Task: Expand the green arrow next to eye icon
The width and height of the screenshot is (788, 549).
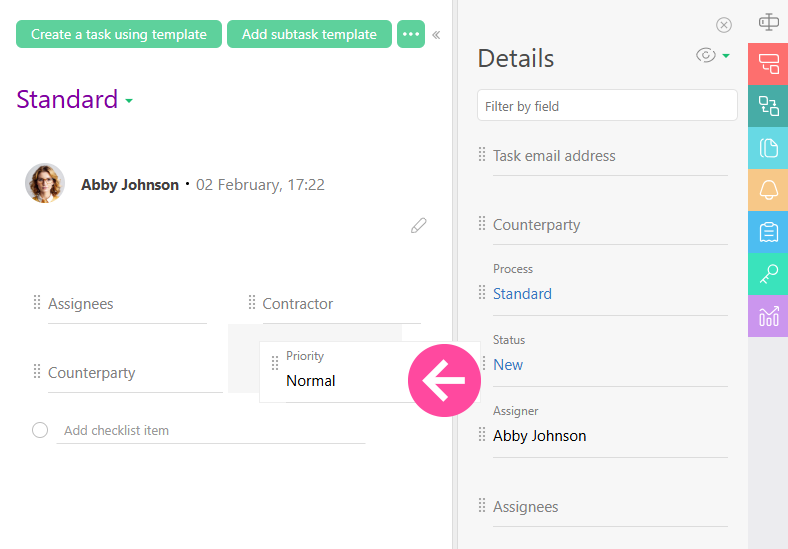Action: click(727, 56)
